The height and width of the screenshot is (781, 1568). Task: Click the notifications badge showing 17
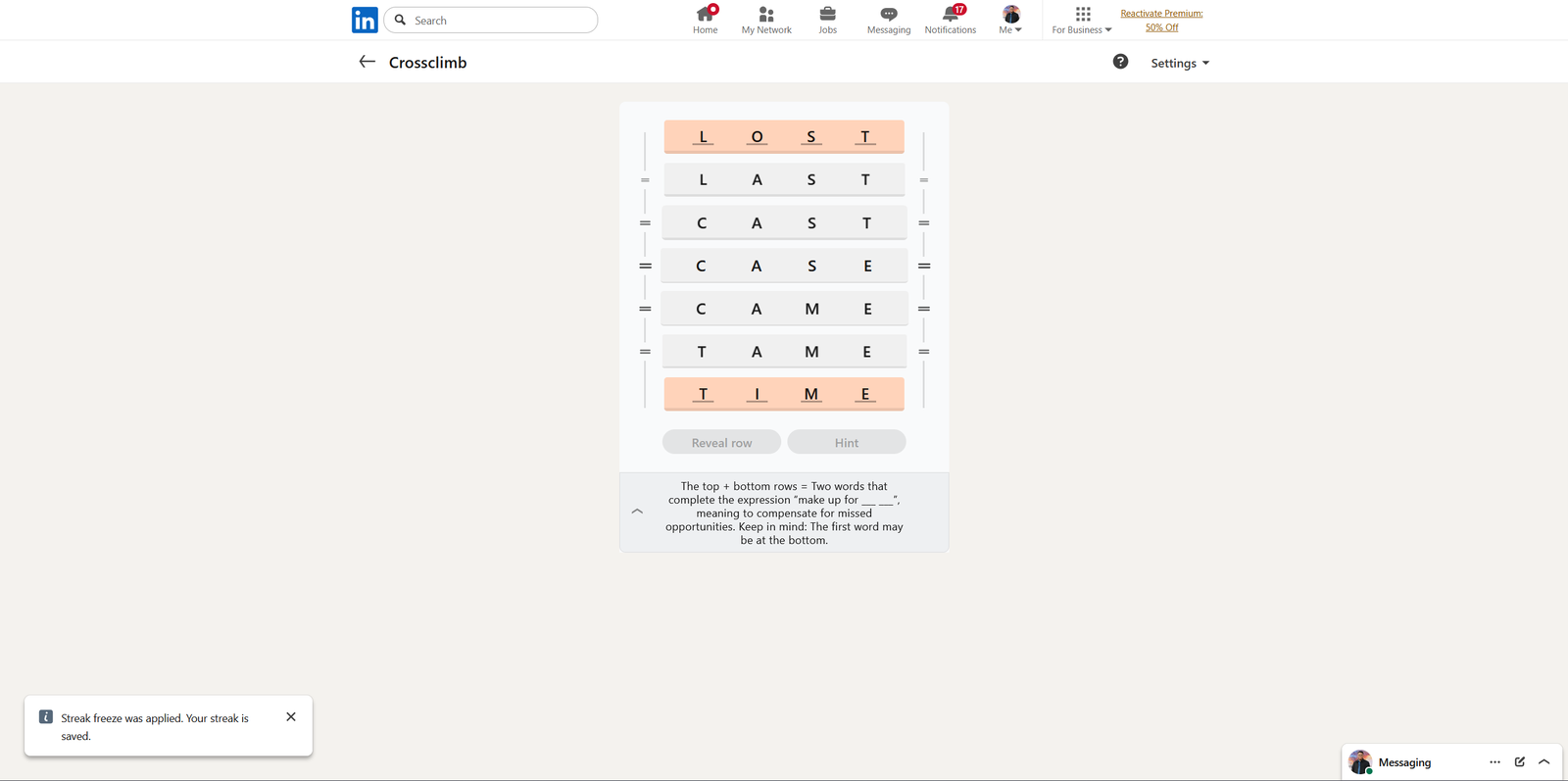coord(959,9)
